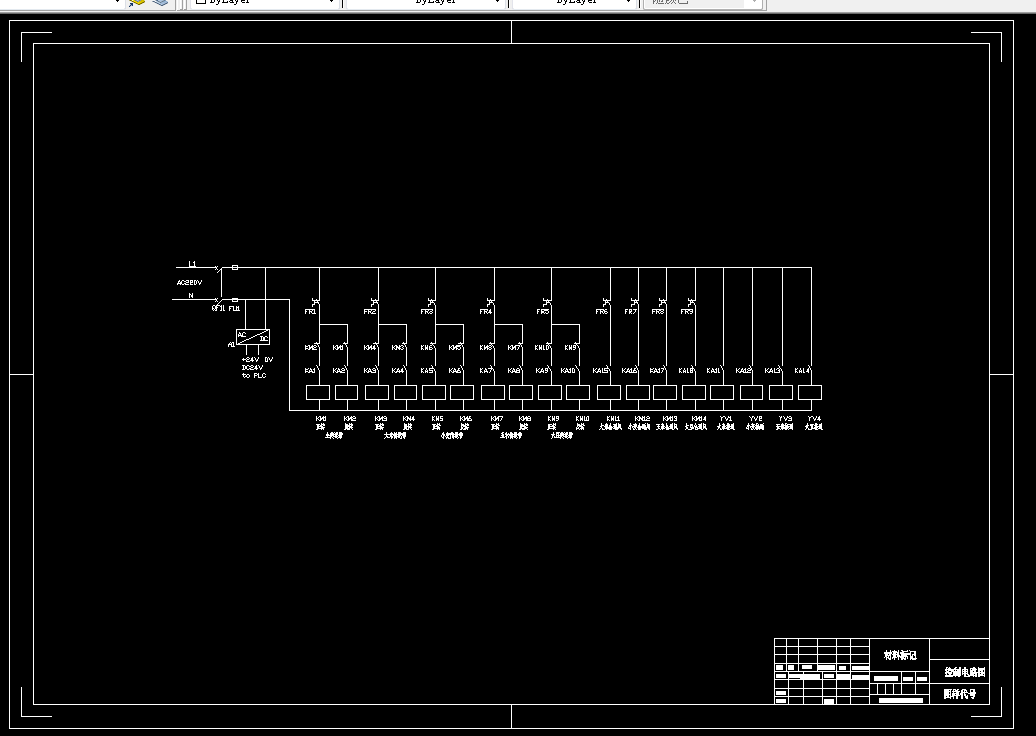Select the KM12 coil label under coils
1036x736 pixels.
(642, 419)
